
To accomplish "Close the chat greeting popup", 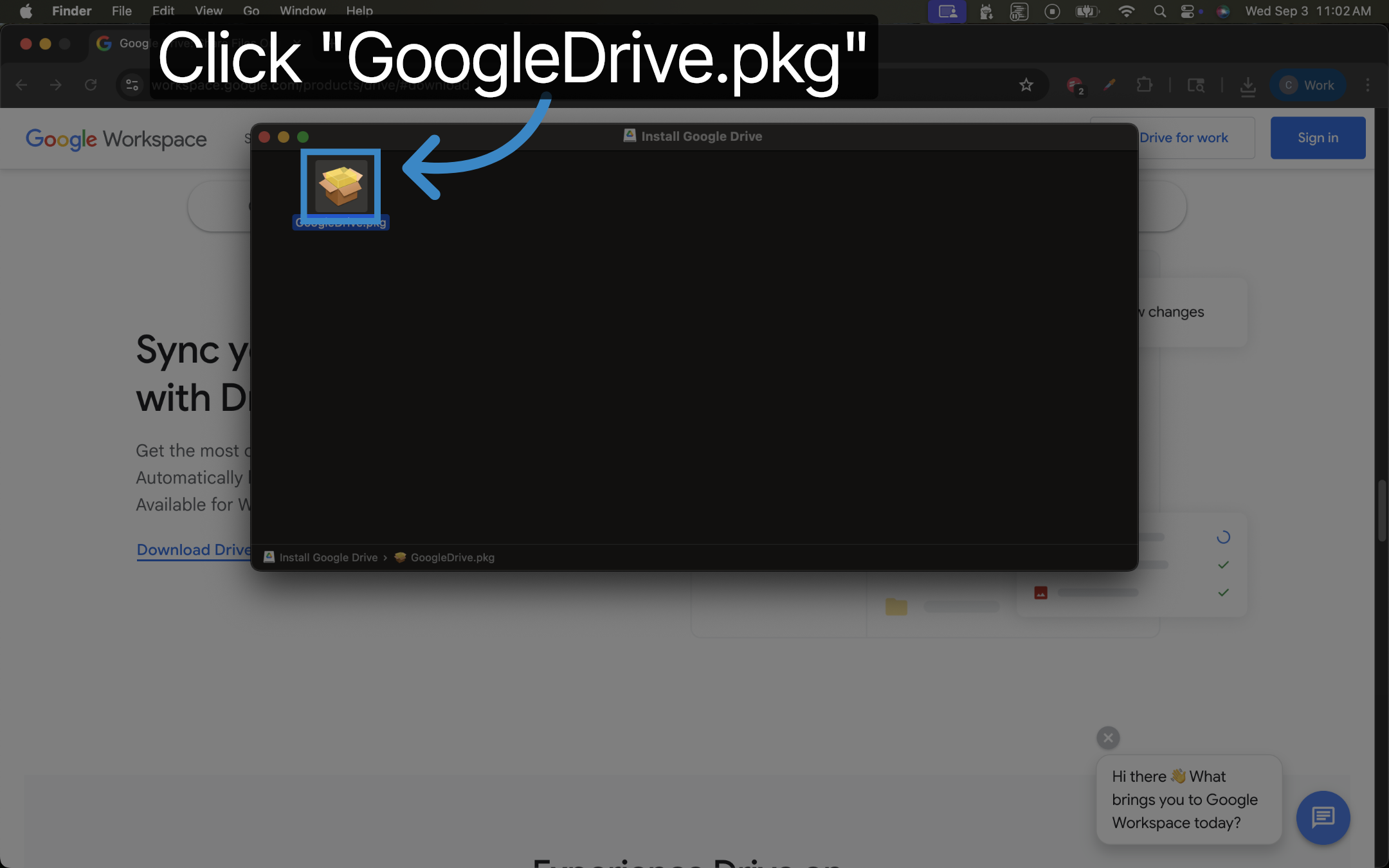I will click(1108, 737).
